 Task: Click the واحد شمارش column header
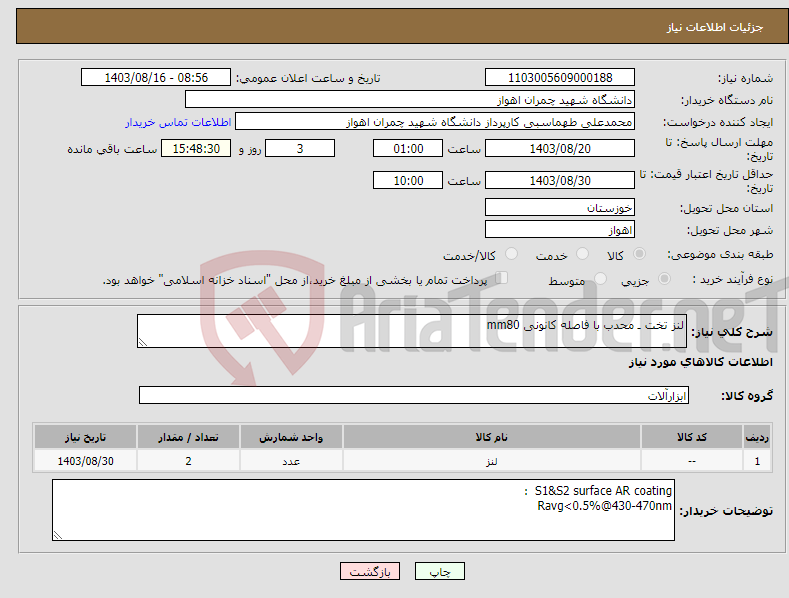291,437
